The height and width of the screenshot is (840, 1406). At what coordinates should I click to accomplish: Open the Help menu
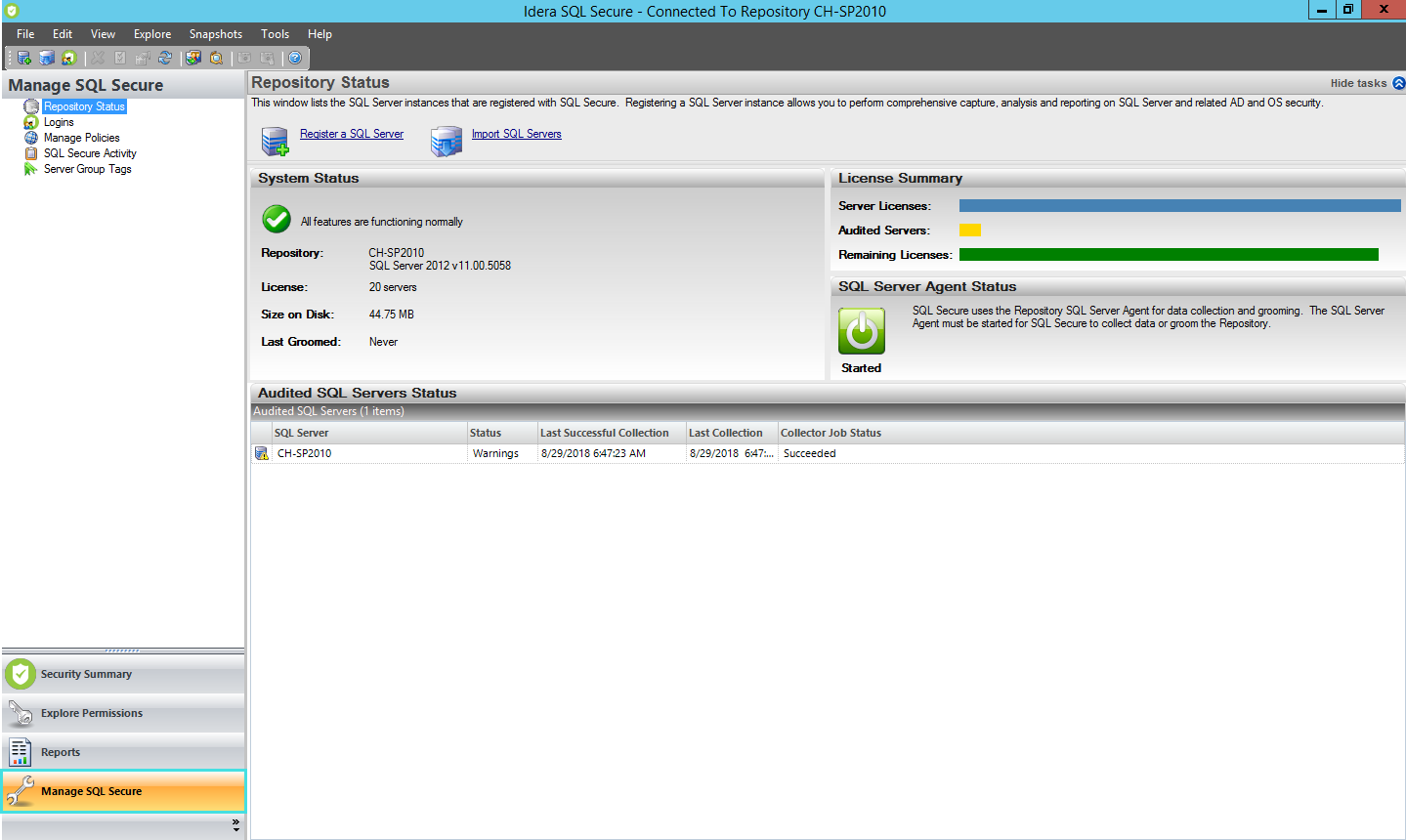[320, 34]
